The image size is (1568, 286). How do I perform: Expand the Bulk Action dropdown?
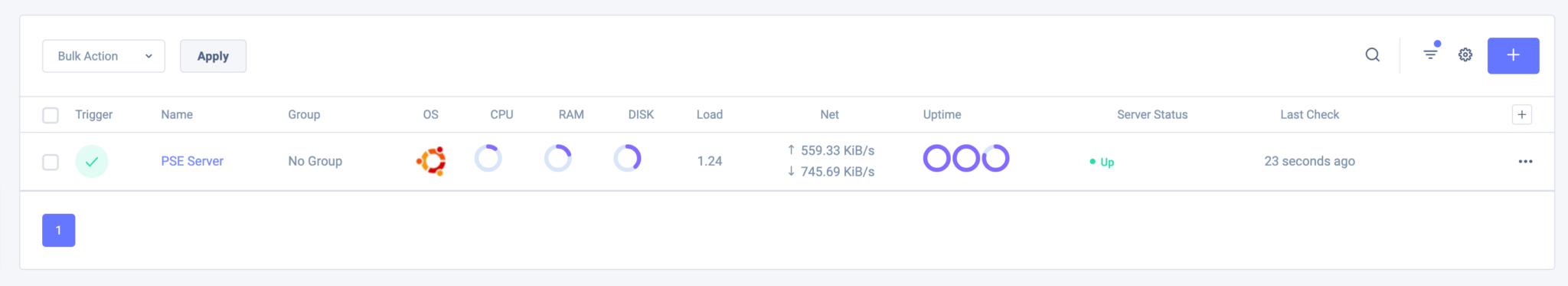[103, 56]
